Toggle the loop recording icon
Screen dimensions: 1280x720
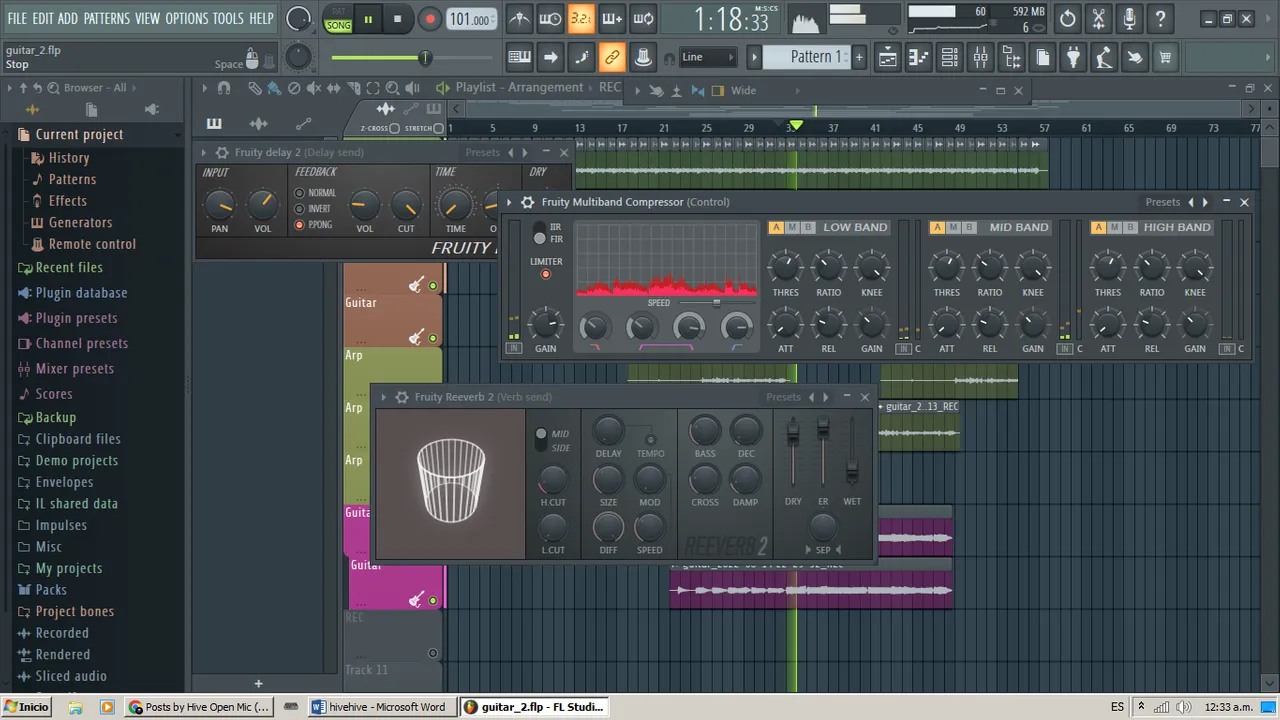644,18
